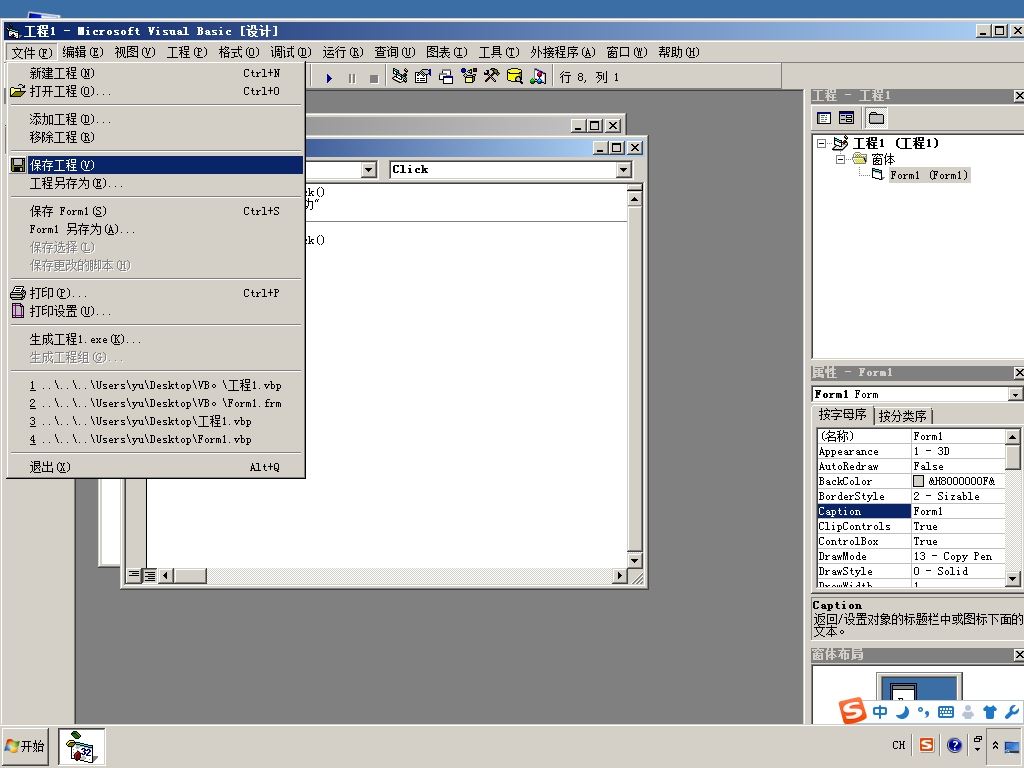Select the Caption property row
Viewport: 1024px width, 768px height.
coord(911,511)
